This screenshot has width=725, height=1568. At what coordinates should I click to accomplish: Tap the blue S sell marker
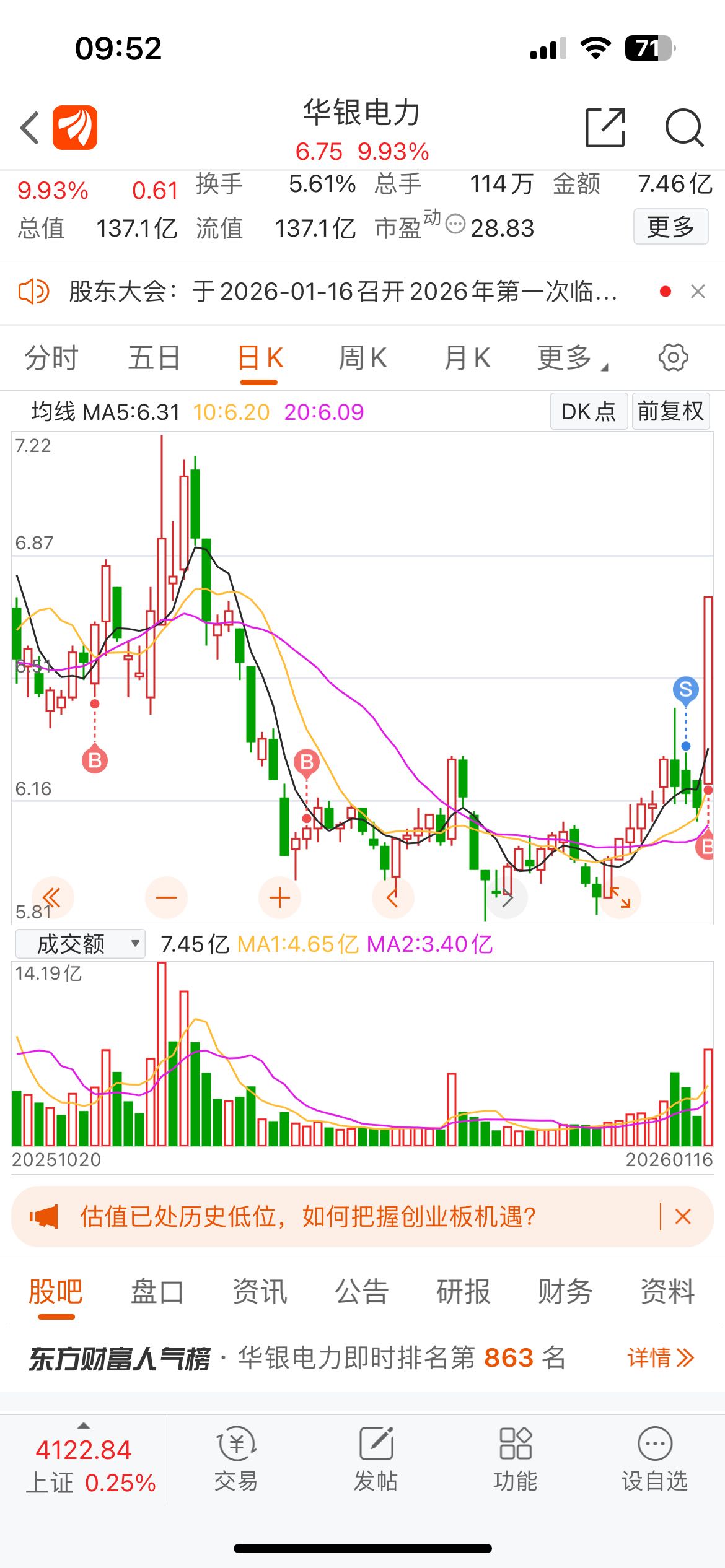pyautogui.click(x=686, y=690)
